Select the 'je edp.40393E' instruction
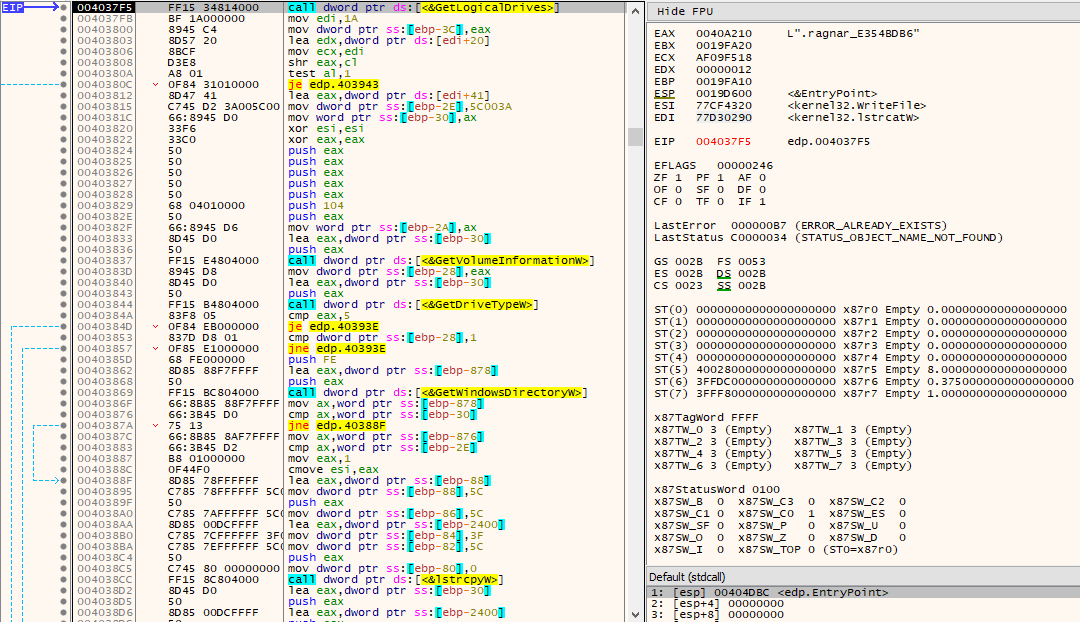The height and width of the screenshot is (622, 1080). (333, 326)
